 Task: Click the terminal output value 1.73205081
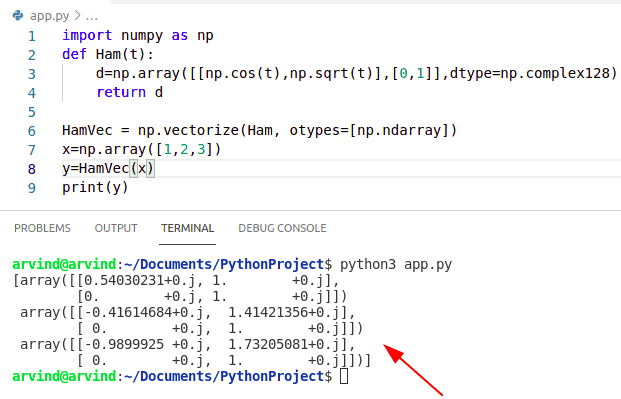pyautogui.click(x=268, y=344)
